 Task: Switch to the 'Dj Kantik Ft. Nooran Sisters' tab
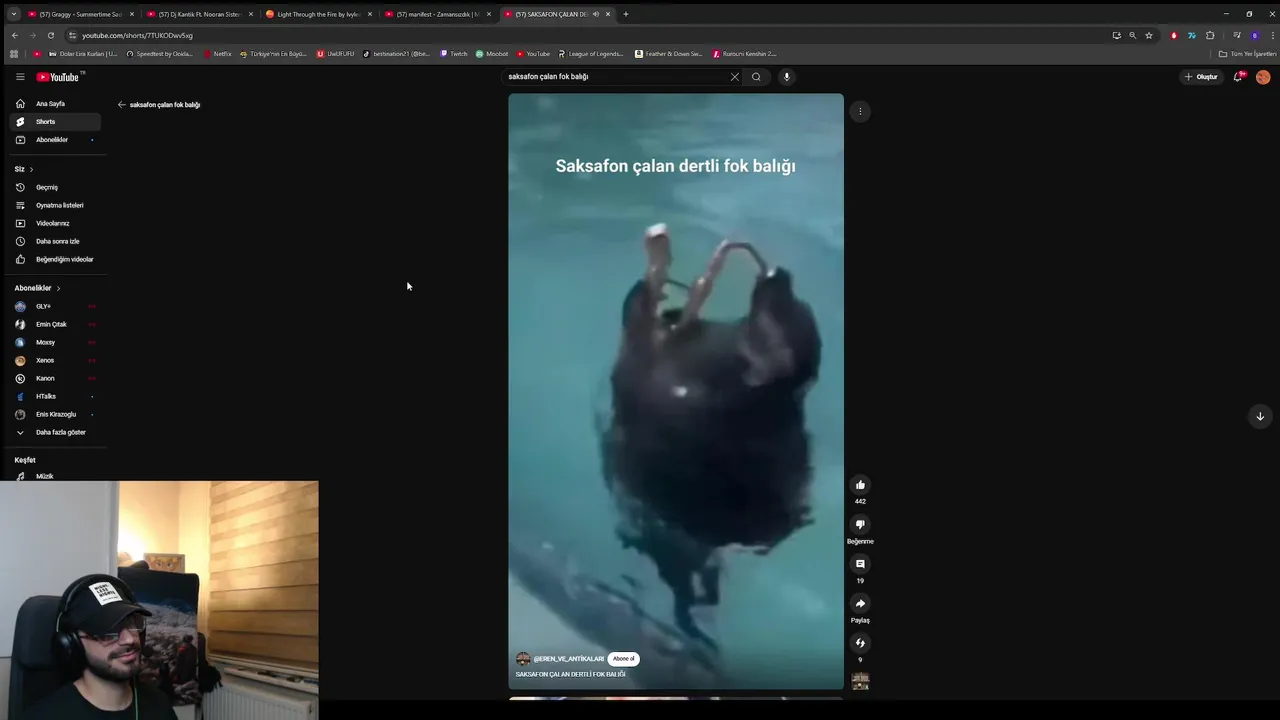(199, 14)
